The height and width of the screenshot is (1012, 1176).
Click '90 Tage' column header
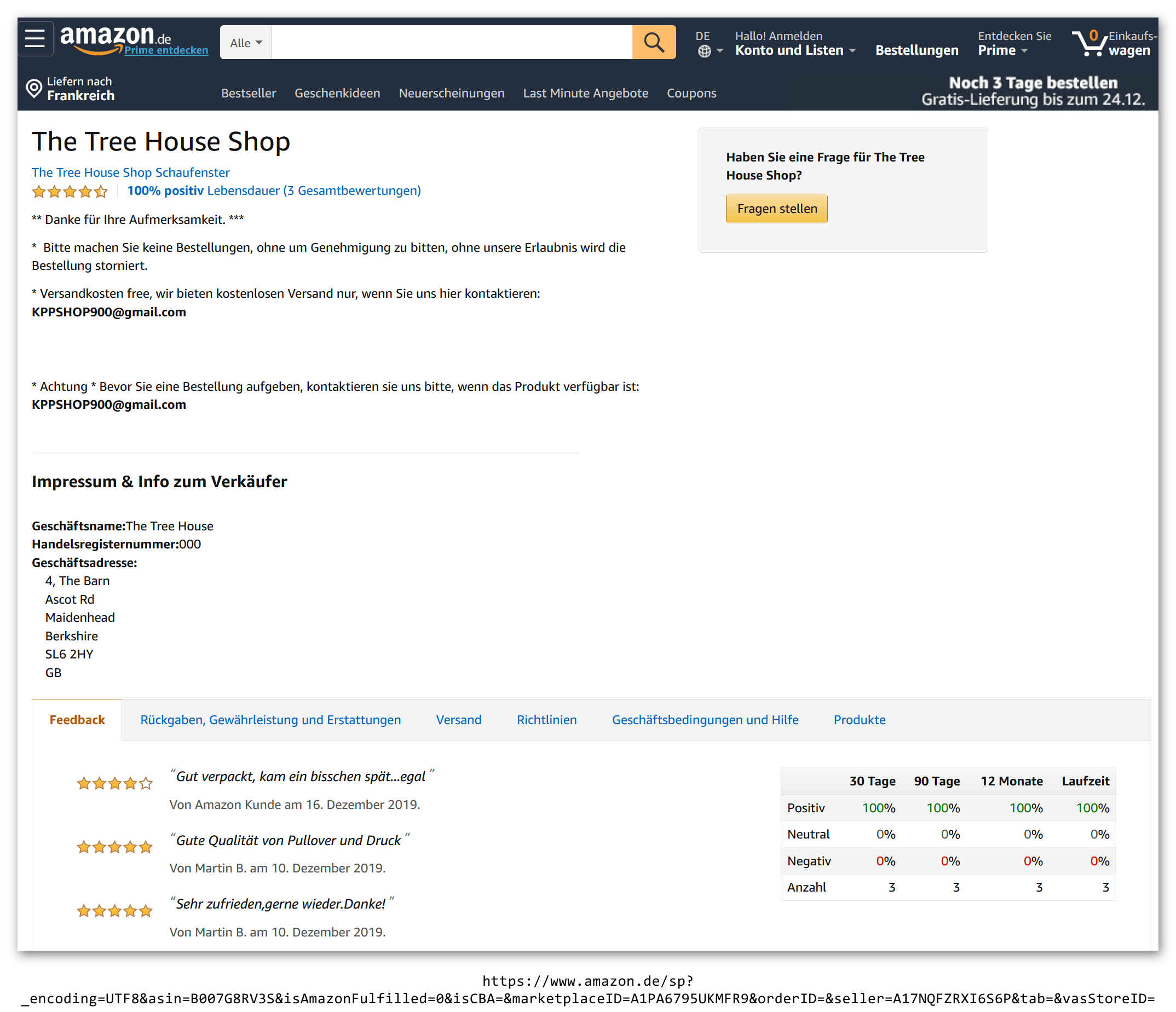[x=937, y=781]
